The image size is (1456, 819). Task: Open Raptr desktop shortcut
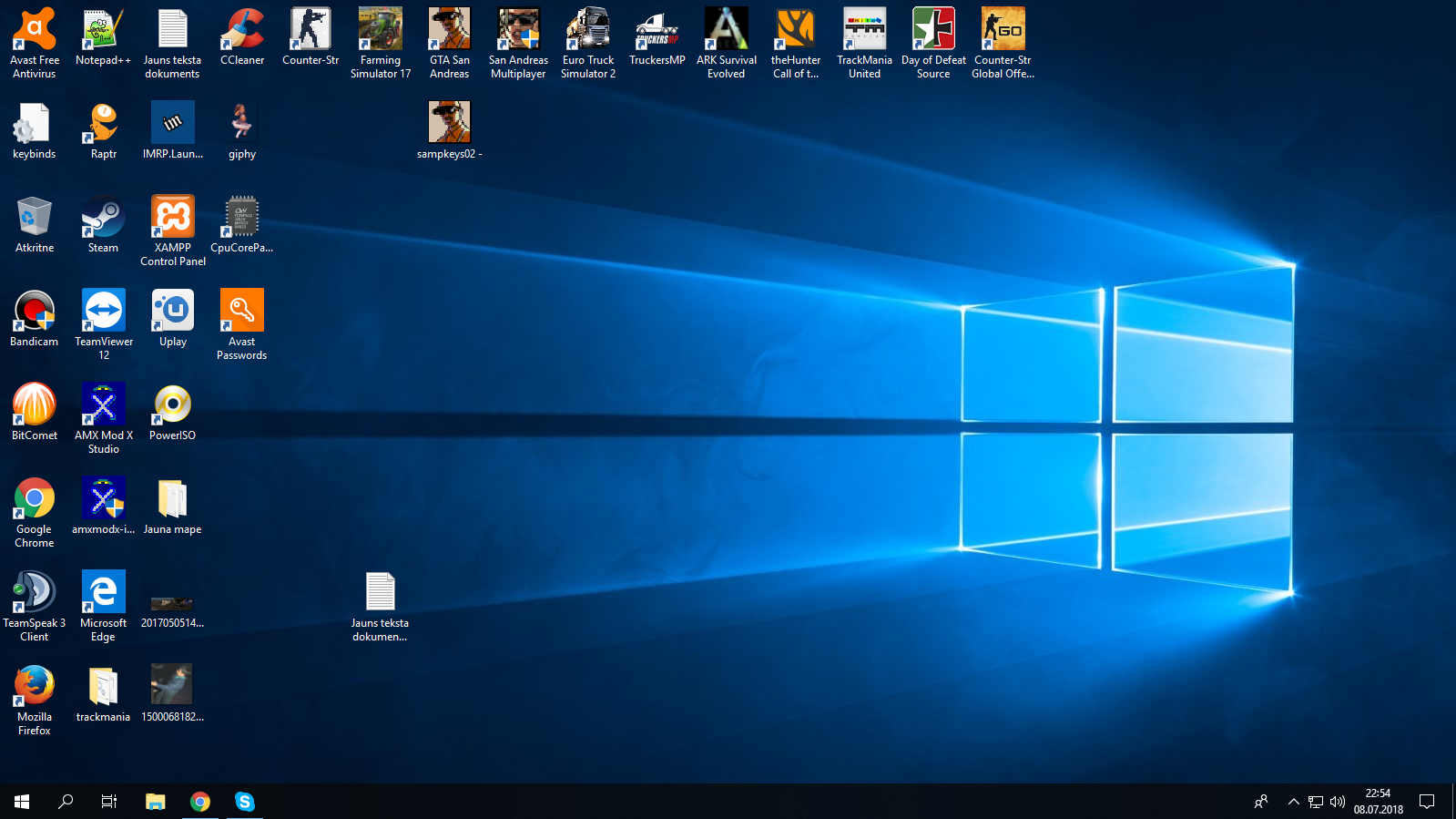pos(103,130)
